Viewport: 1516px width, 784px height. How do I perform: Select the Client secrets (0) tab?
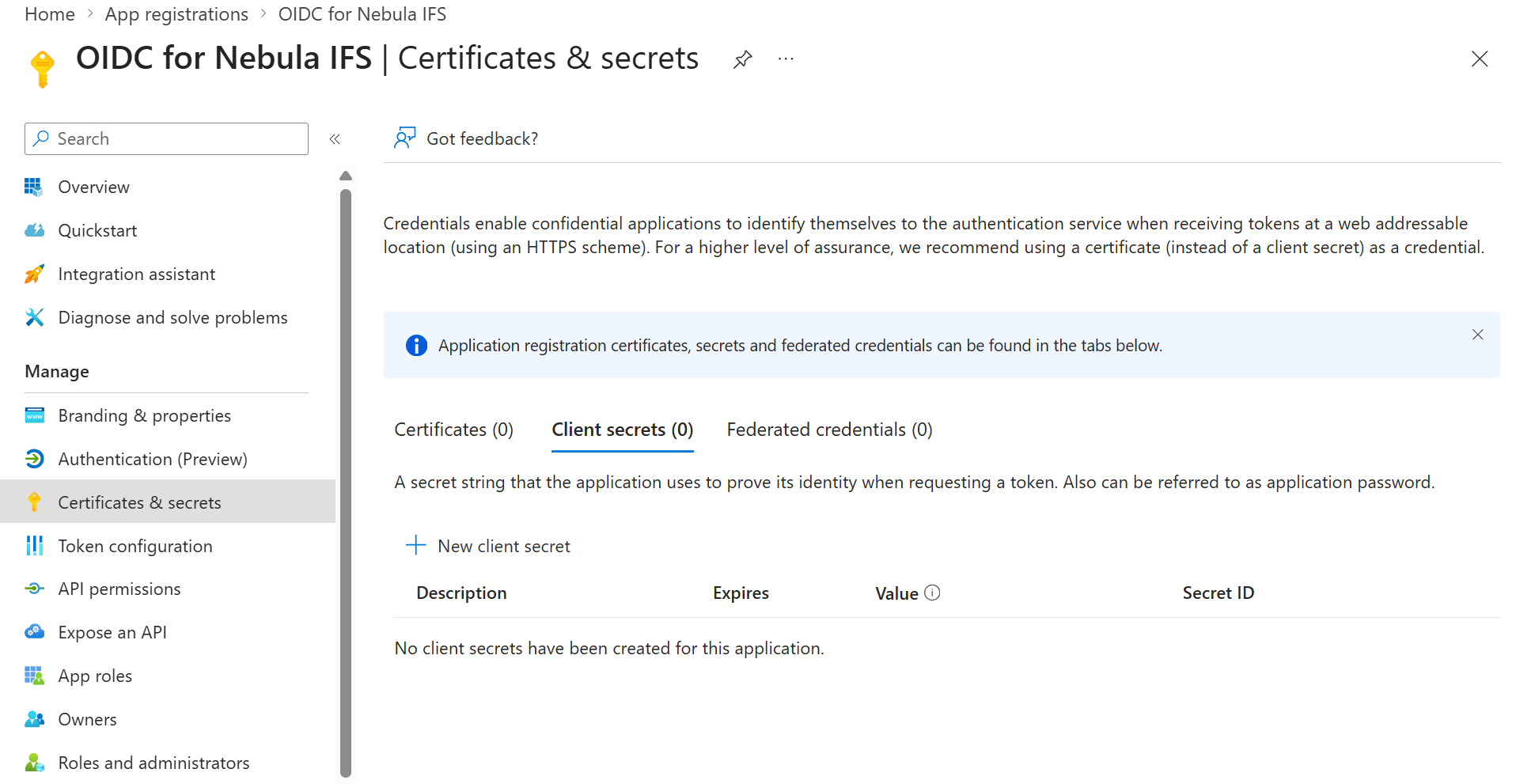[622, 430]
